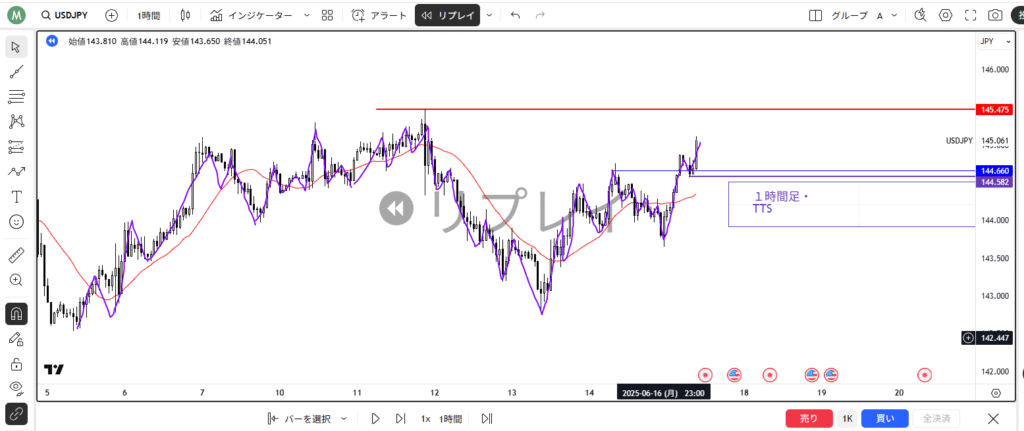1024x431 pixels.
Task: Open the price scale gear at bottom right
Action: point(995,392)
